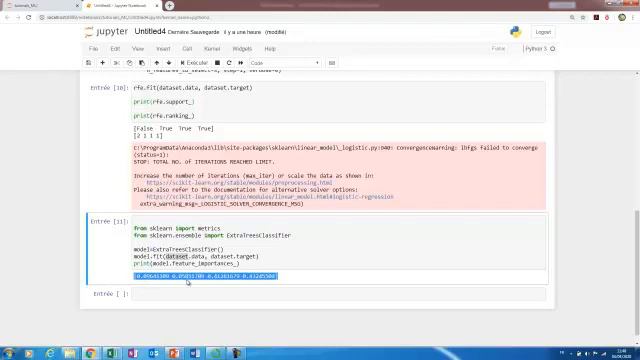Move selected cell up with the arrow
This screenshot has height=360, width=640.
157,63
